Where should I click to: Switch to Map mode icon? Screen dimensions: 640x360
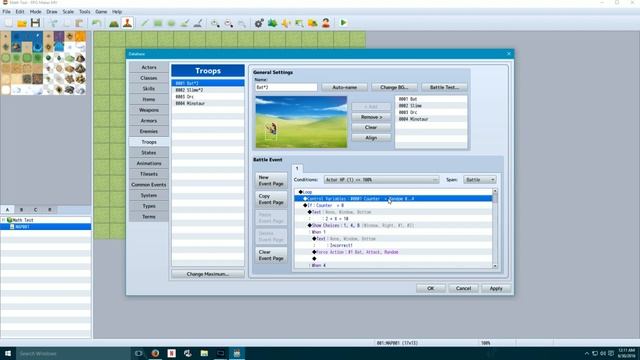coord(114,23)
